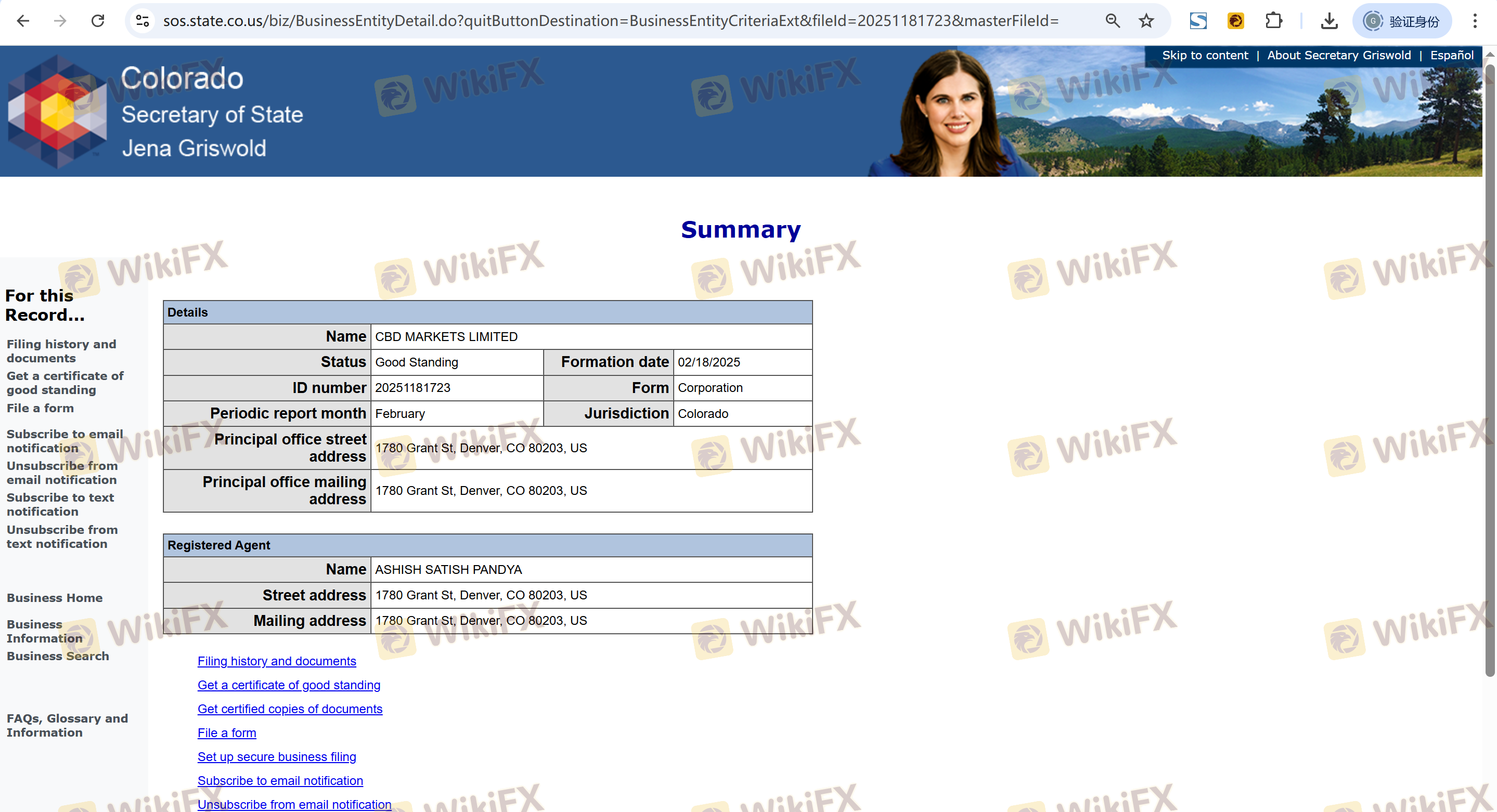Open Chrome three-dot menu
1497x812 pixels.
(1474, 21)
